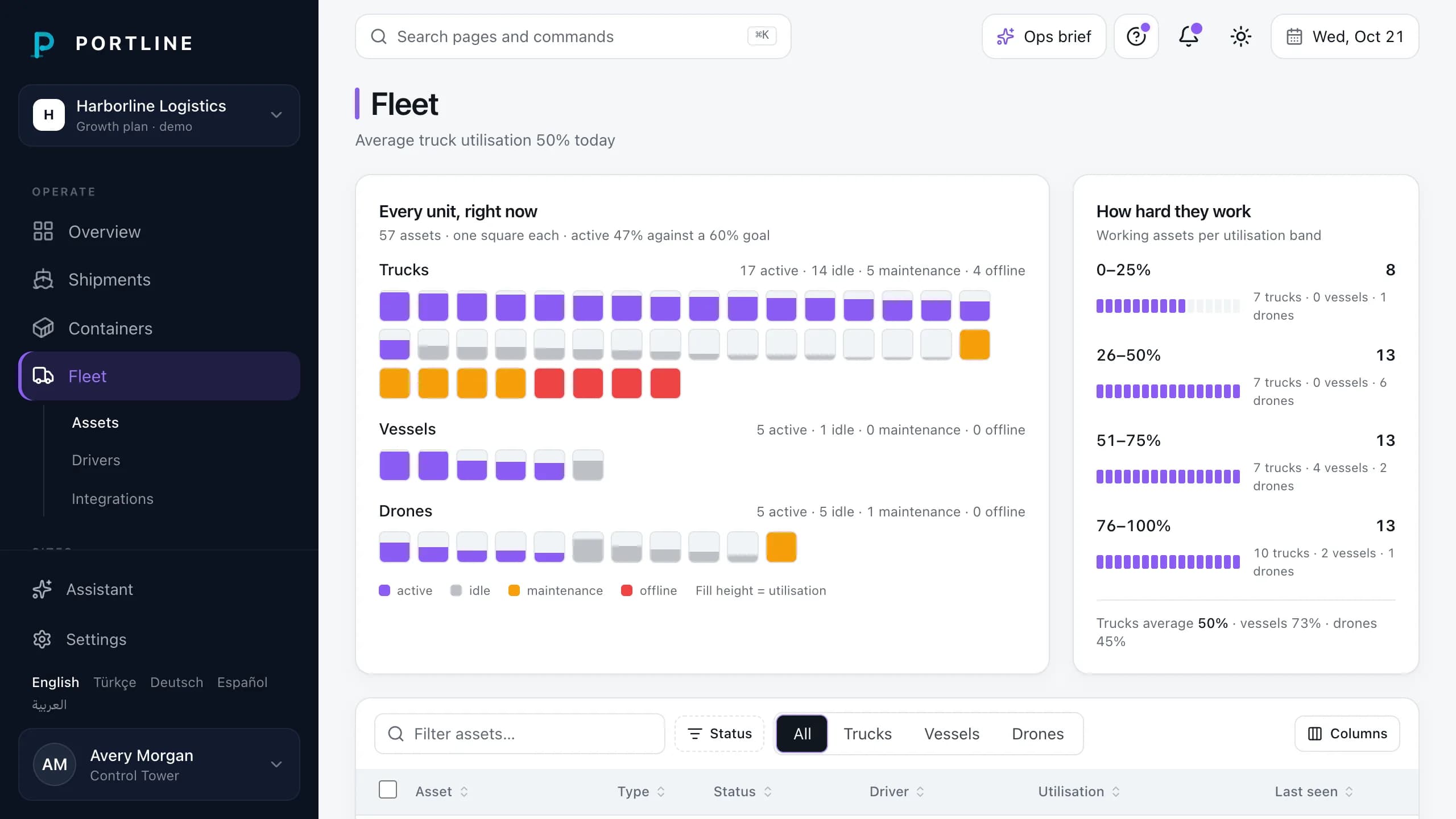Image resolution: width=1456 pixels, height=819 pixels.
Task: Open the help question-mark icon
Action: pos(1136,36)
